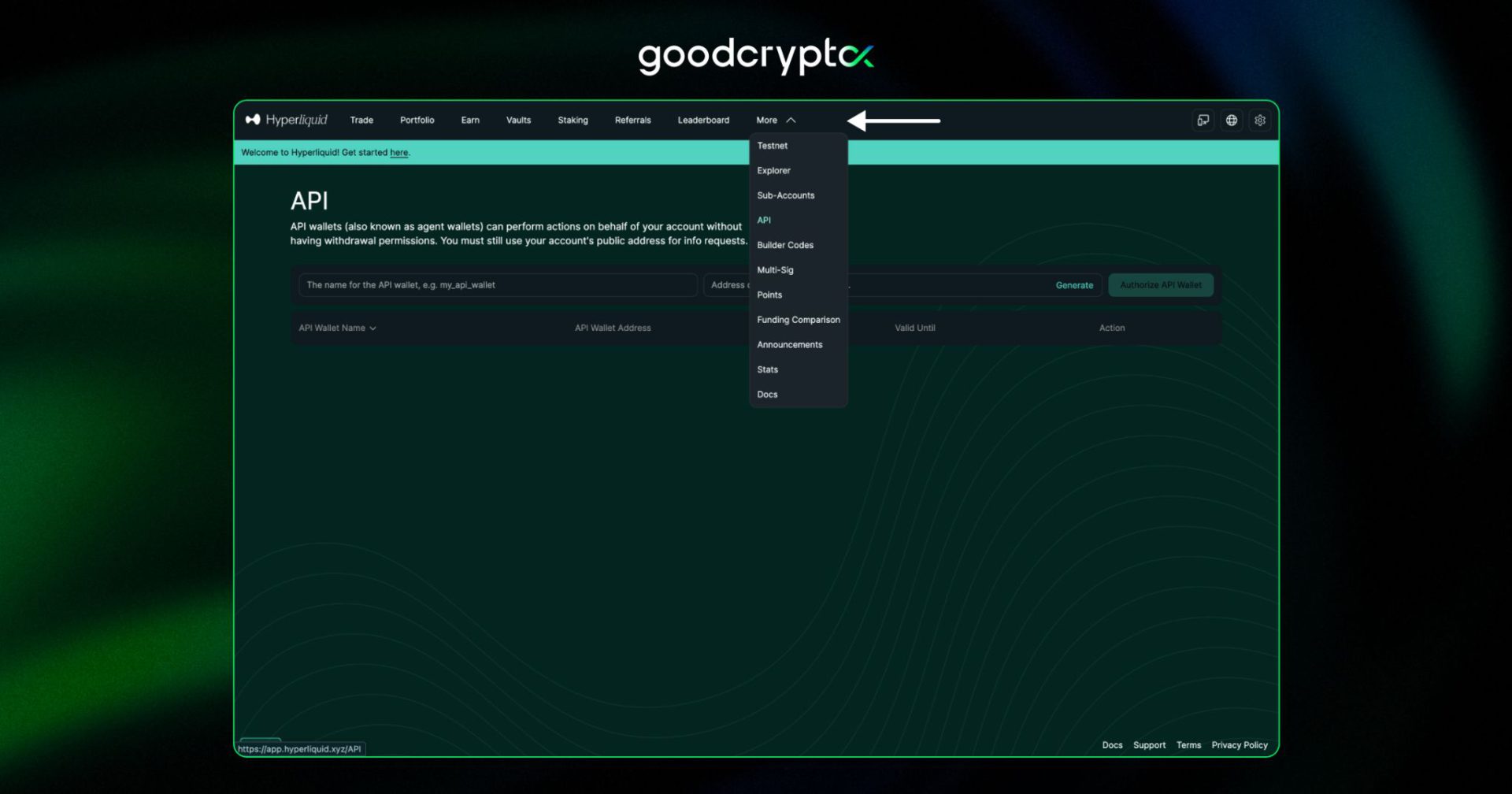The width and height of the screenshot is (1512, 794).
Task: Open the Trade tab
Action: tap(361, 121)
